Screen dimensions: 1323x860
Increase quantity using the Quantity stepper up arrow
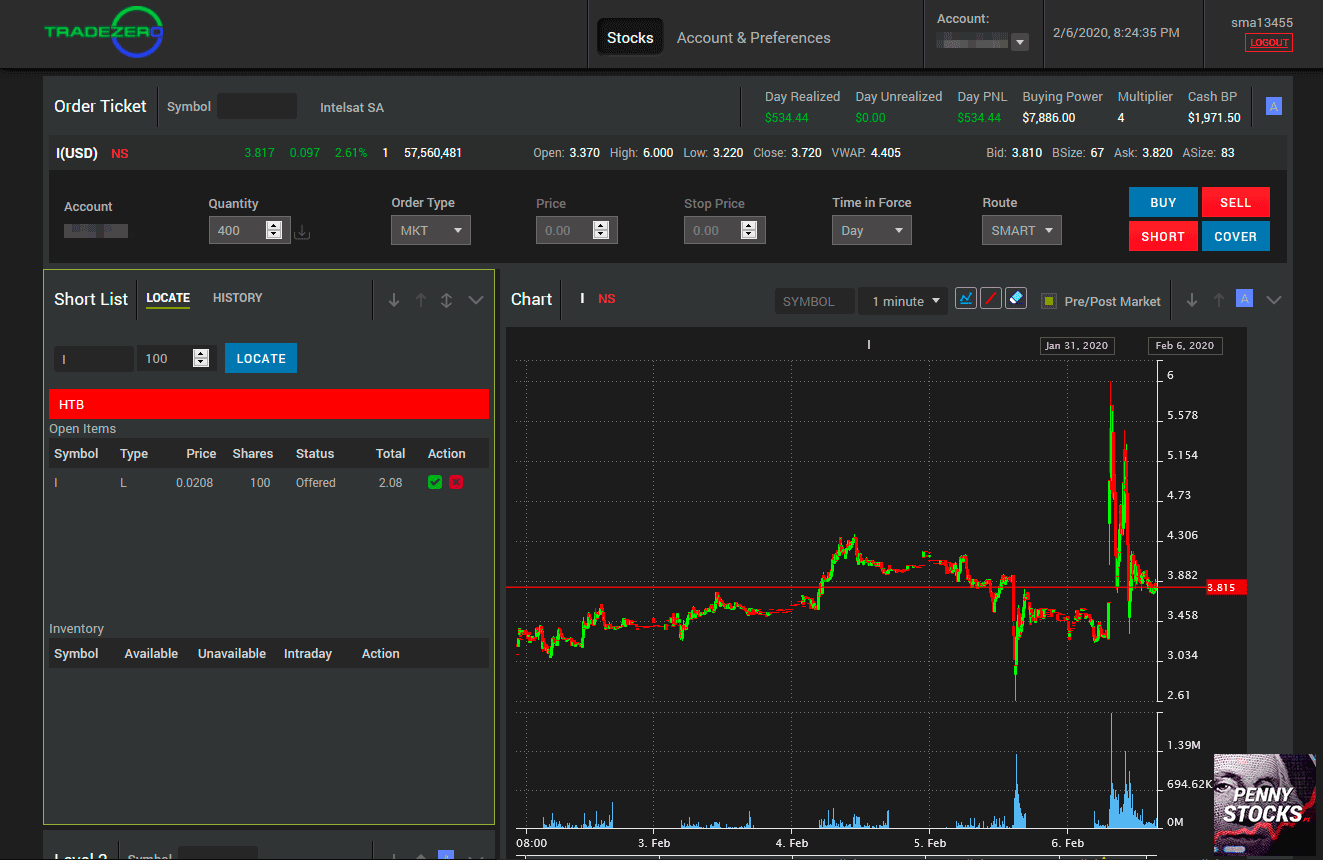pyautogui.click(x=273, y=224)
